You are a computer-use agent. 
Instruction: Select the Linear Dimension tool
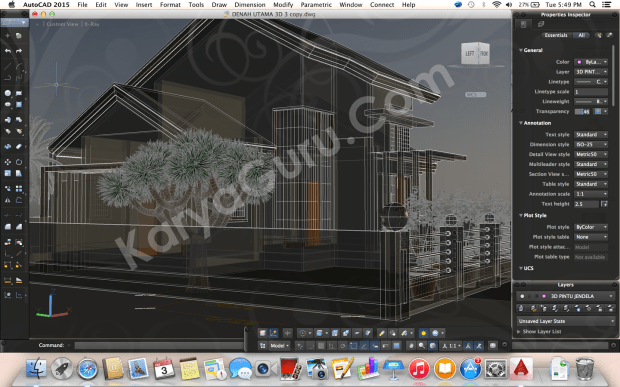click(8, 280)
